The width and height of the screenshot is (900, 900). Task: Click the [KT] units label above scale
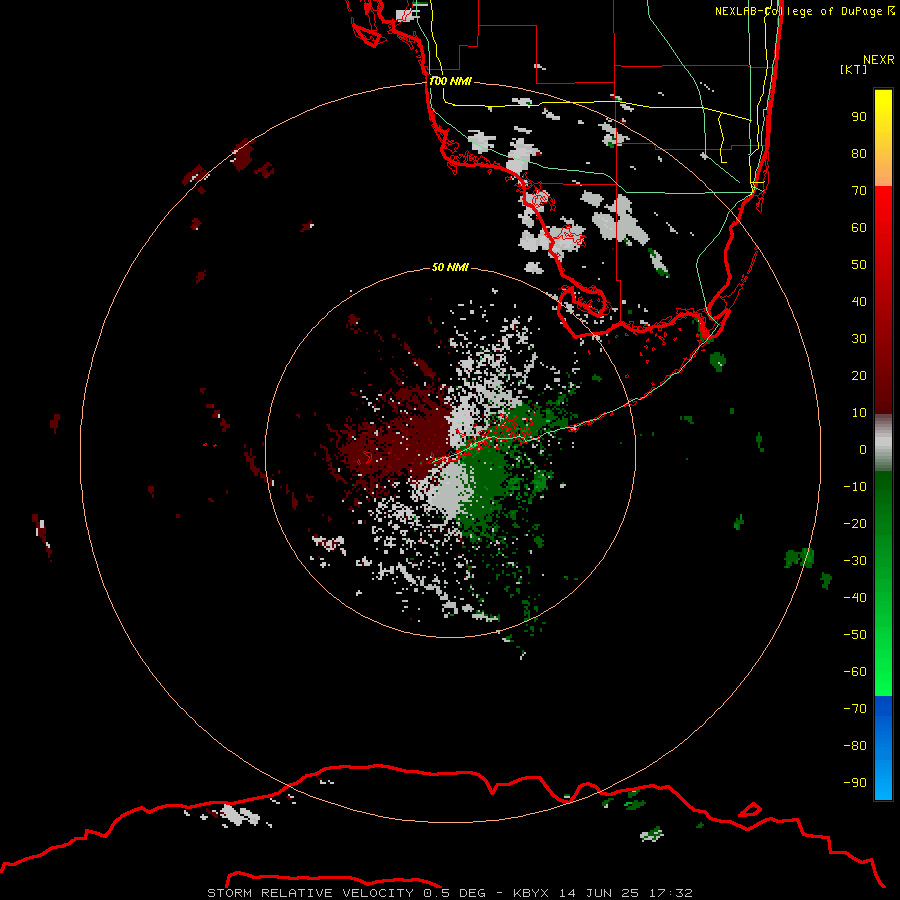(x=854, y=70)
